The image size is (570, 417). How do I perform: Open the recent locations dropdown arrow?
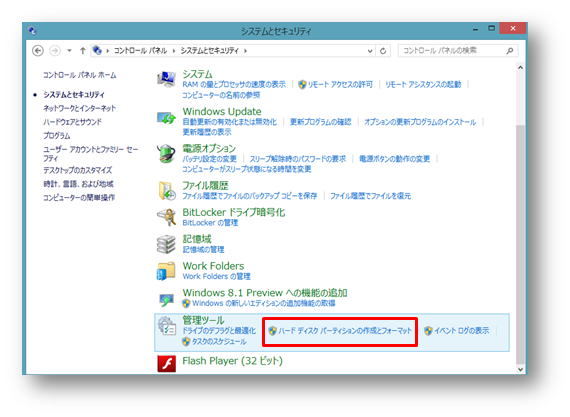pos(69,51)
